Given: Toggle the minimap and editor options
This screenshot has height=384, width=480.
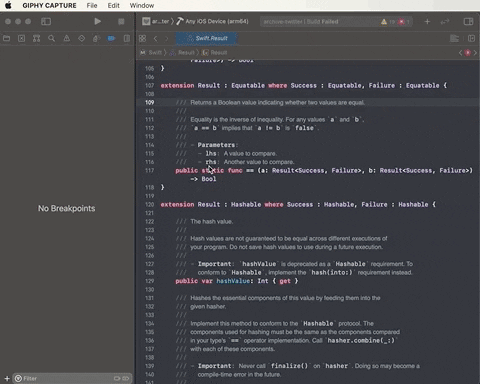Looking at the screenshot, I should (x=454, y=39).
